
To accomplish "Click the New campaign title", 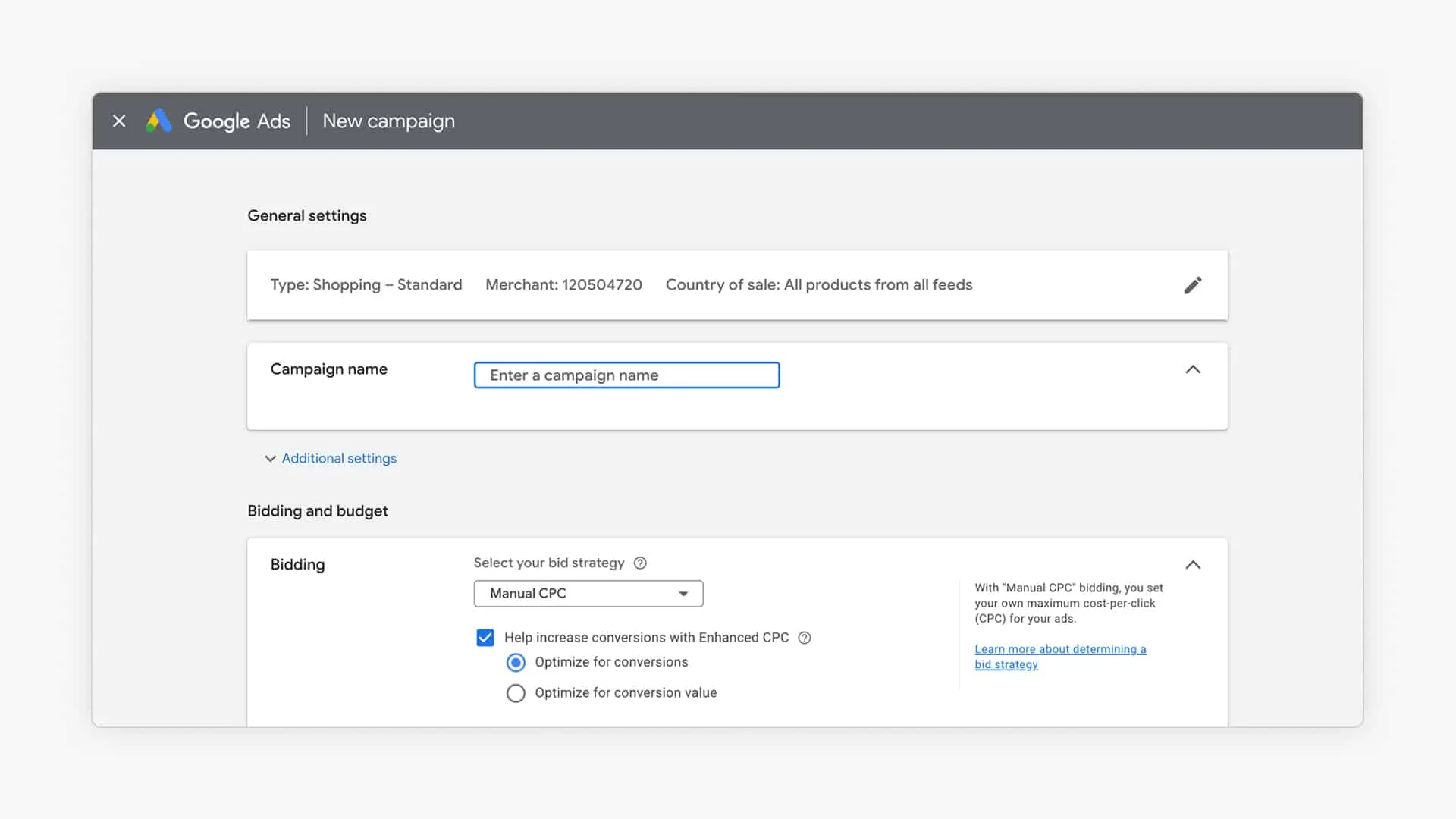I will coord(388,121).
